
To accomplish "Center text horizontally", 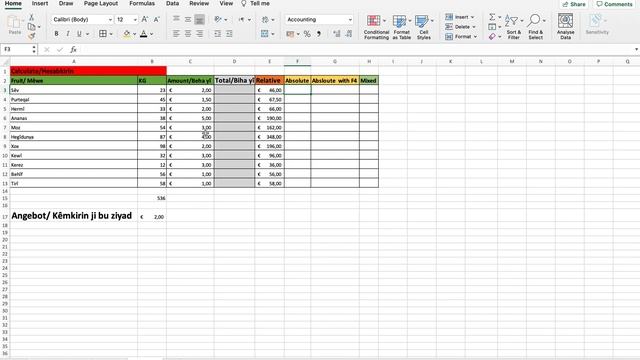I will (x=188, y=34).
